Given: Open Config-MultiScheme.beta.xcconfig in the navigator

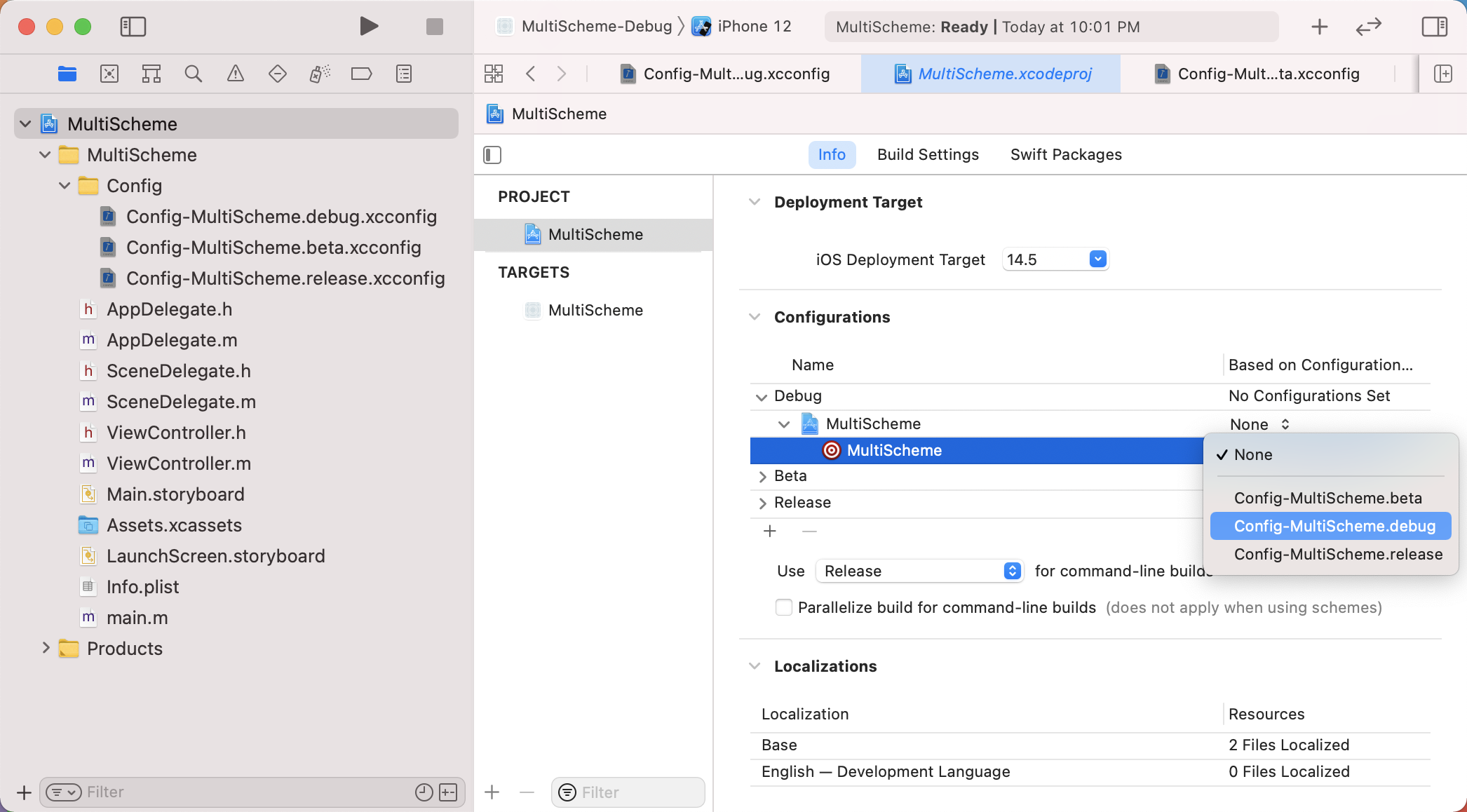Looking at the screenshot, I should 273,248.
